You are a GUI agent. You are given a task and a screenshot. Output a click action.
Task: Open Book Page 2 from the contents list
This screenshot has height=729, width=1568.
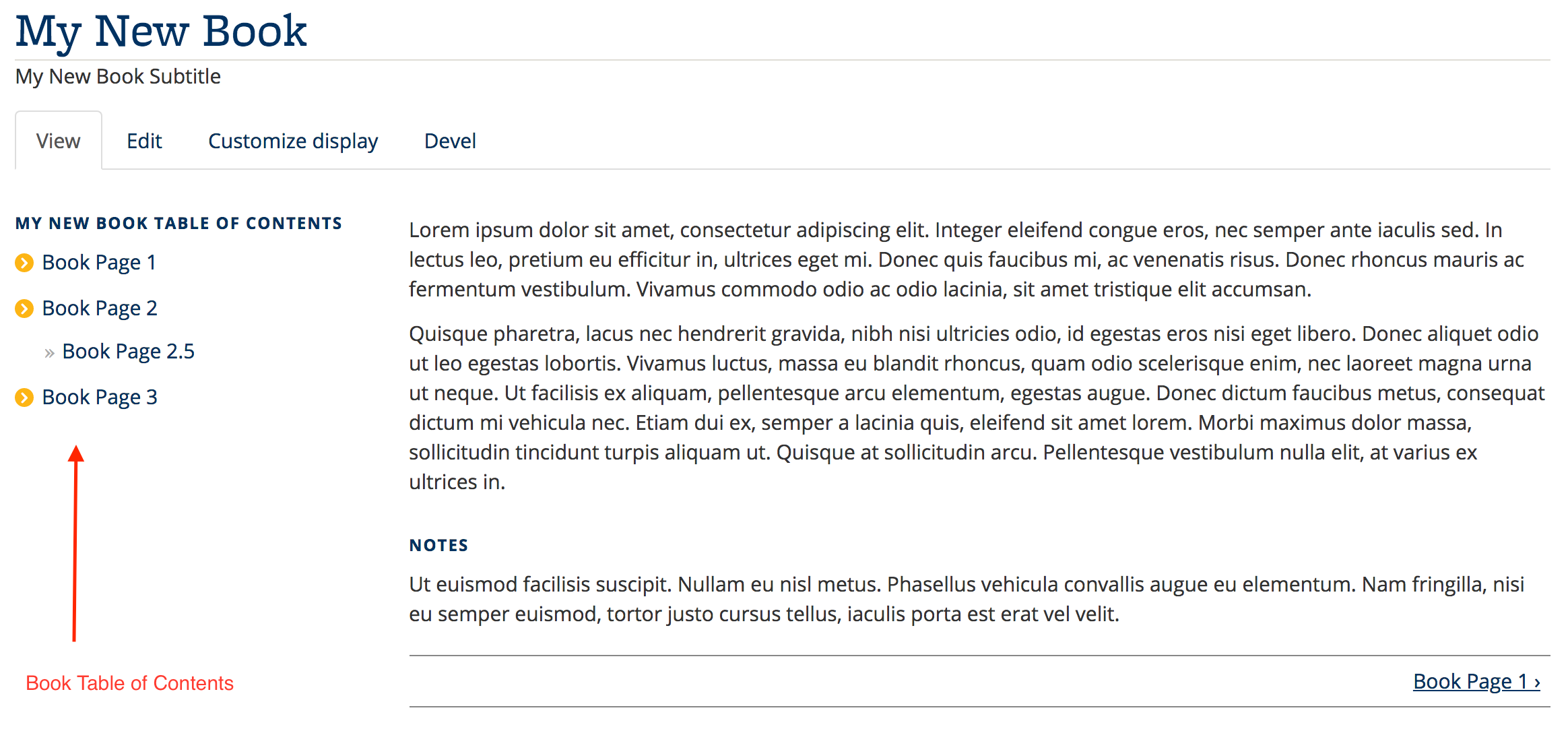pos(99,308)
